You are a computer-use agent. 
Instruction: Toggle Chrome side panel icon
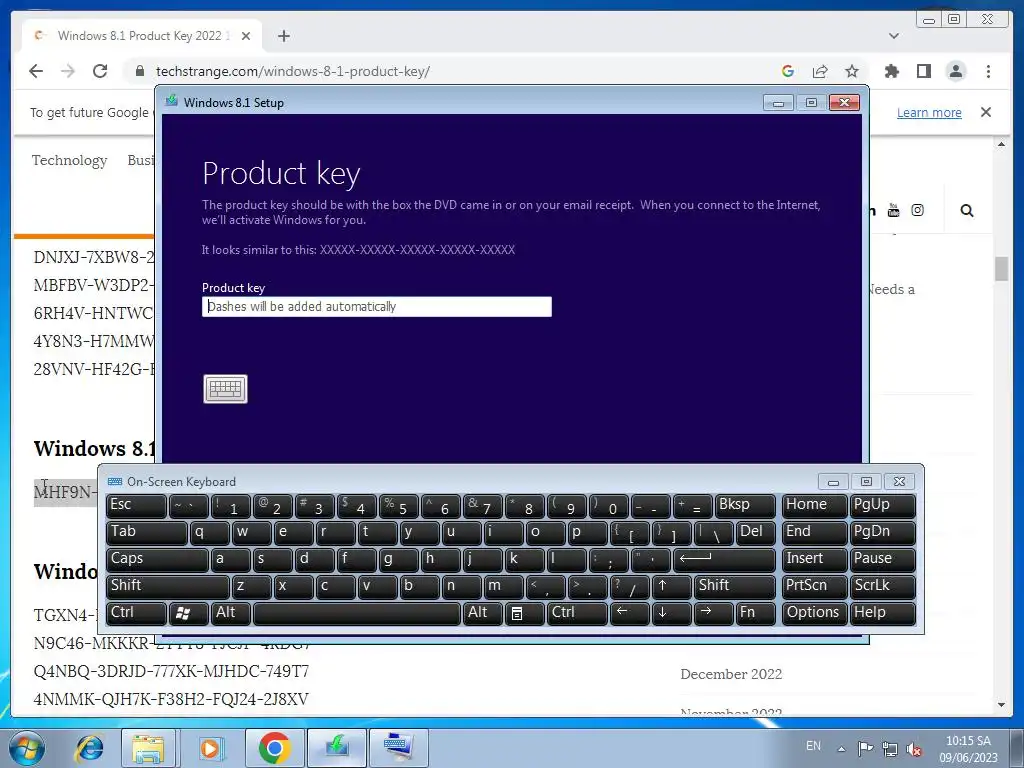(x=923, y=71)
